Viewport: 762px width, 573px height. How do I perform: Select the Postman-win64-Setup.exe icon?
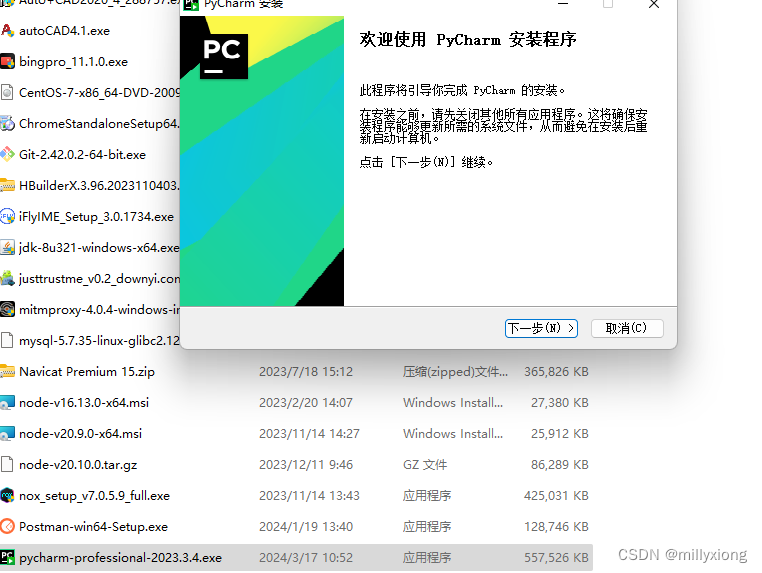click(x=7, y=526)
